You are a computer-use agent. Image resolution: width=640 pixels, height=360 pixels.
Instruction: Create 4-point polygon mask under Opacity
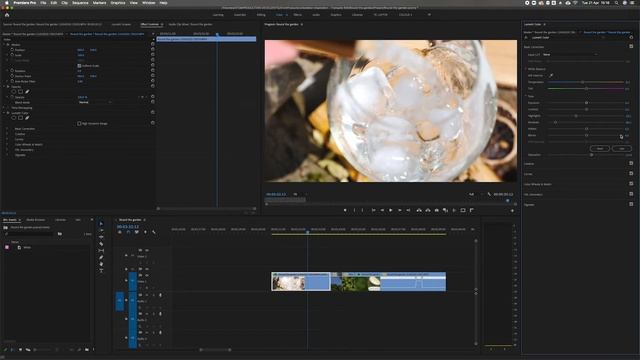(20, 92)
